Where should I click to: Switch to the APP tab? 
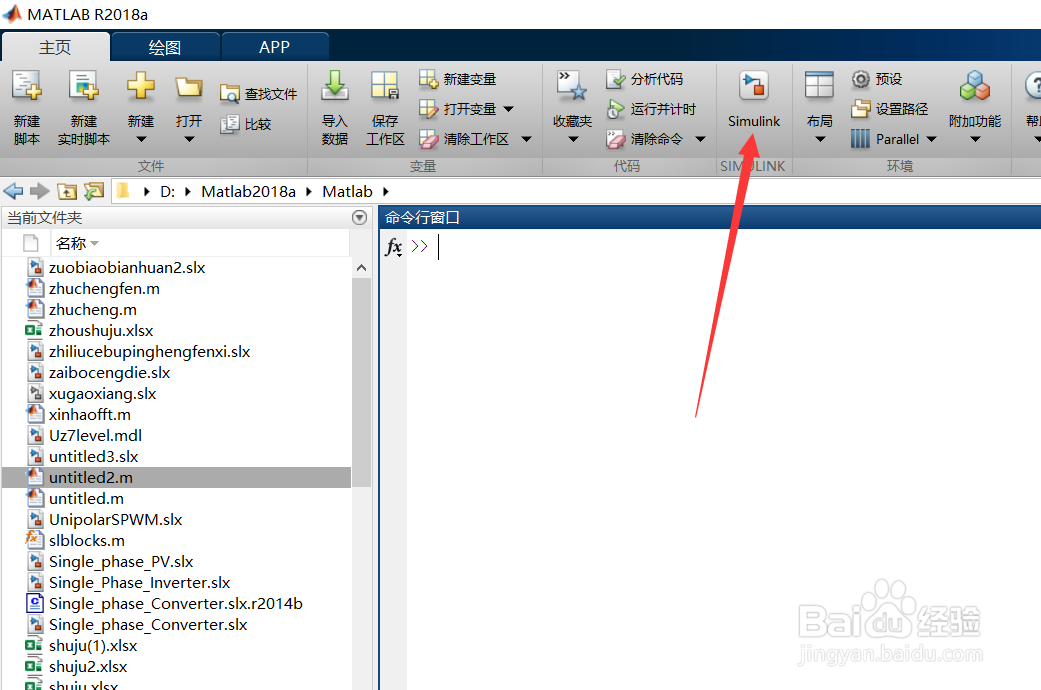(x=274, y=47)
